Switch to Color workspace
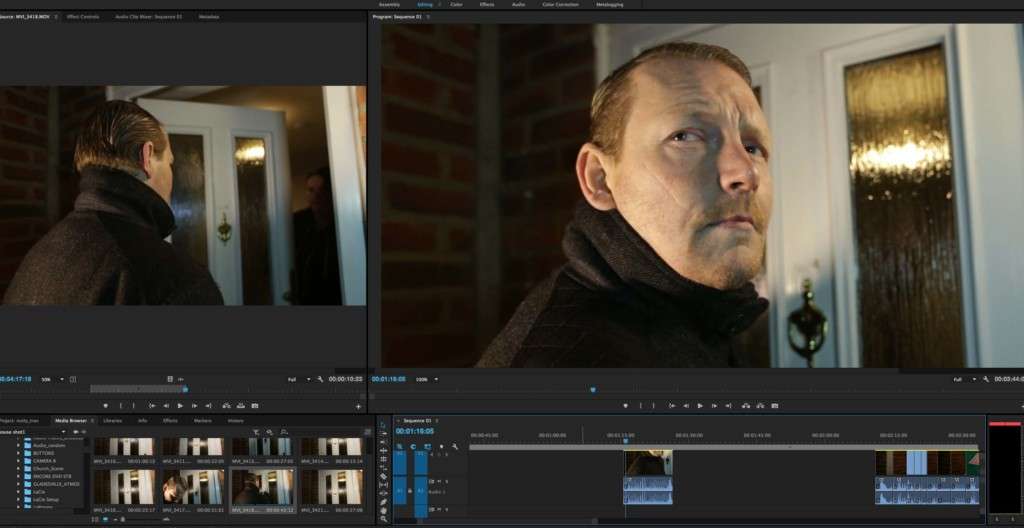Image resolution: width=1024 pixels, height=528 pixels. [x=456, y=5]
